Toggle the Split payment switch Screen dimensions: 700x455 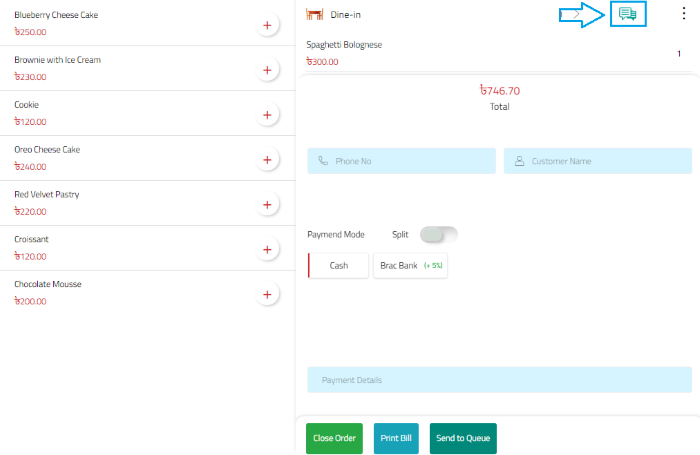pyautogui.click(x=438, y=234)
